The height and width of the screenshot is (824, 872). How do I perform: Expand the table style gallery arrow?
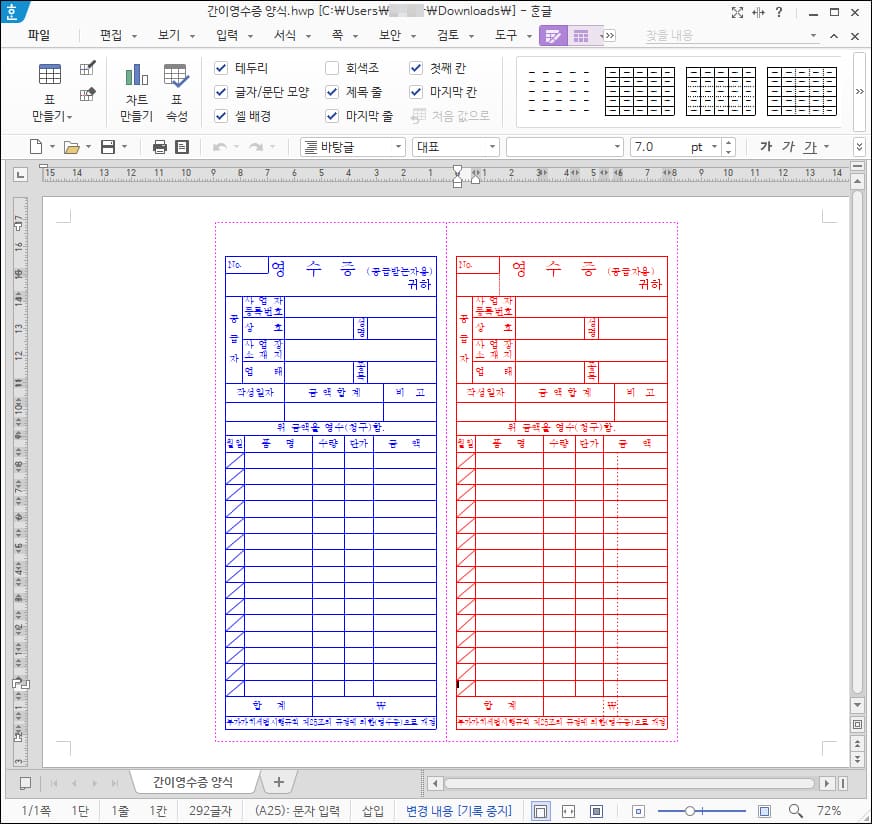tap(859, 91)
